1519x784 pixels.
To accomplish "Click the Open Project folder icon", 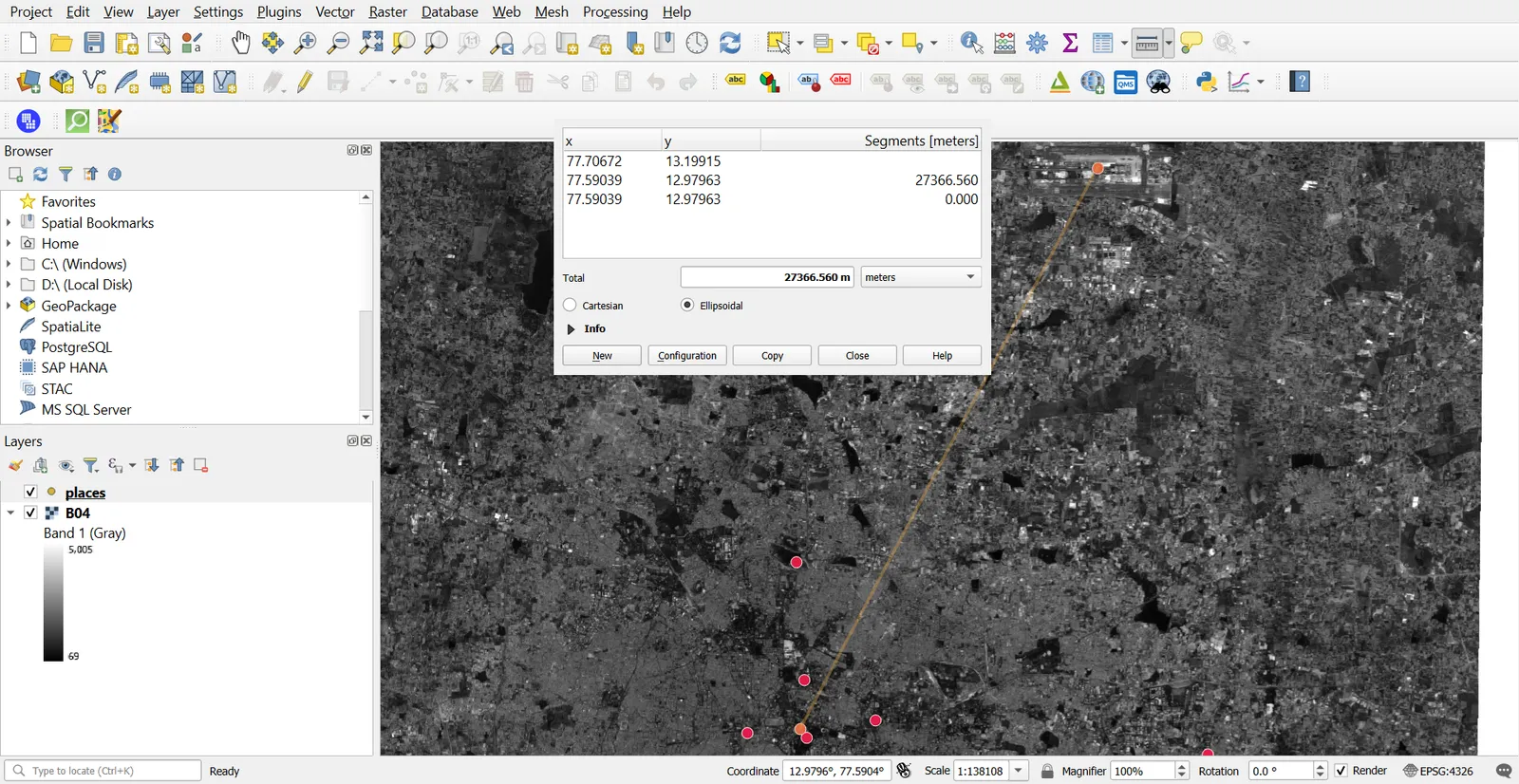I will tap(62, 43).
